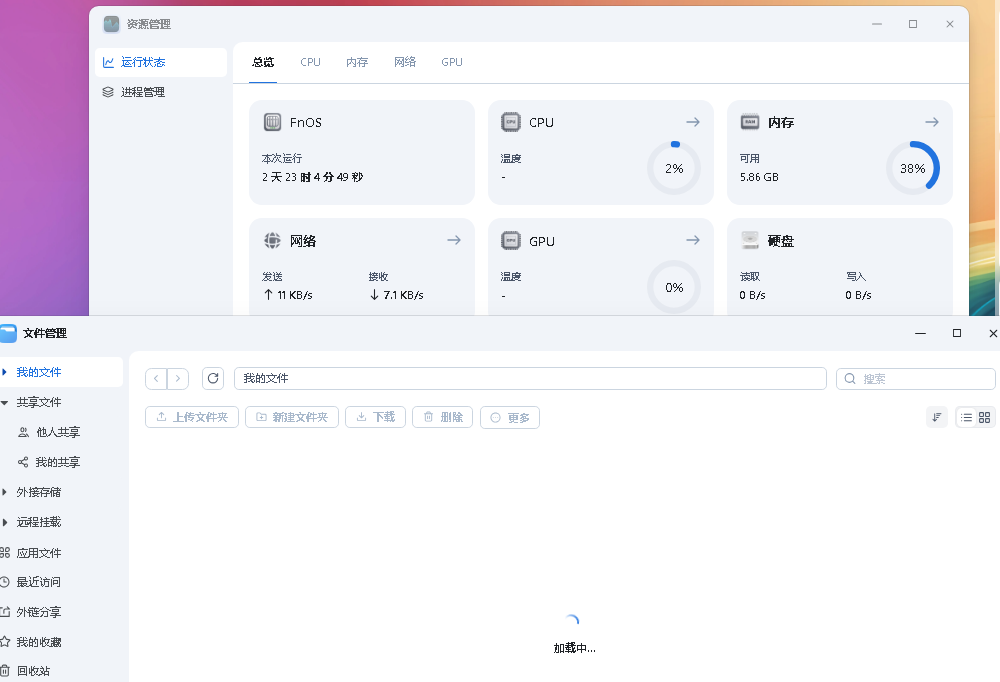This screenshot has width=1000, height=682.
Task: Expand 外接存储 tree node
Action: 4,492
